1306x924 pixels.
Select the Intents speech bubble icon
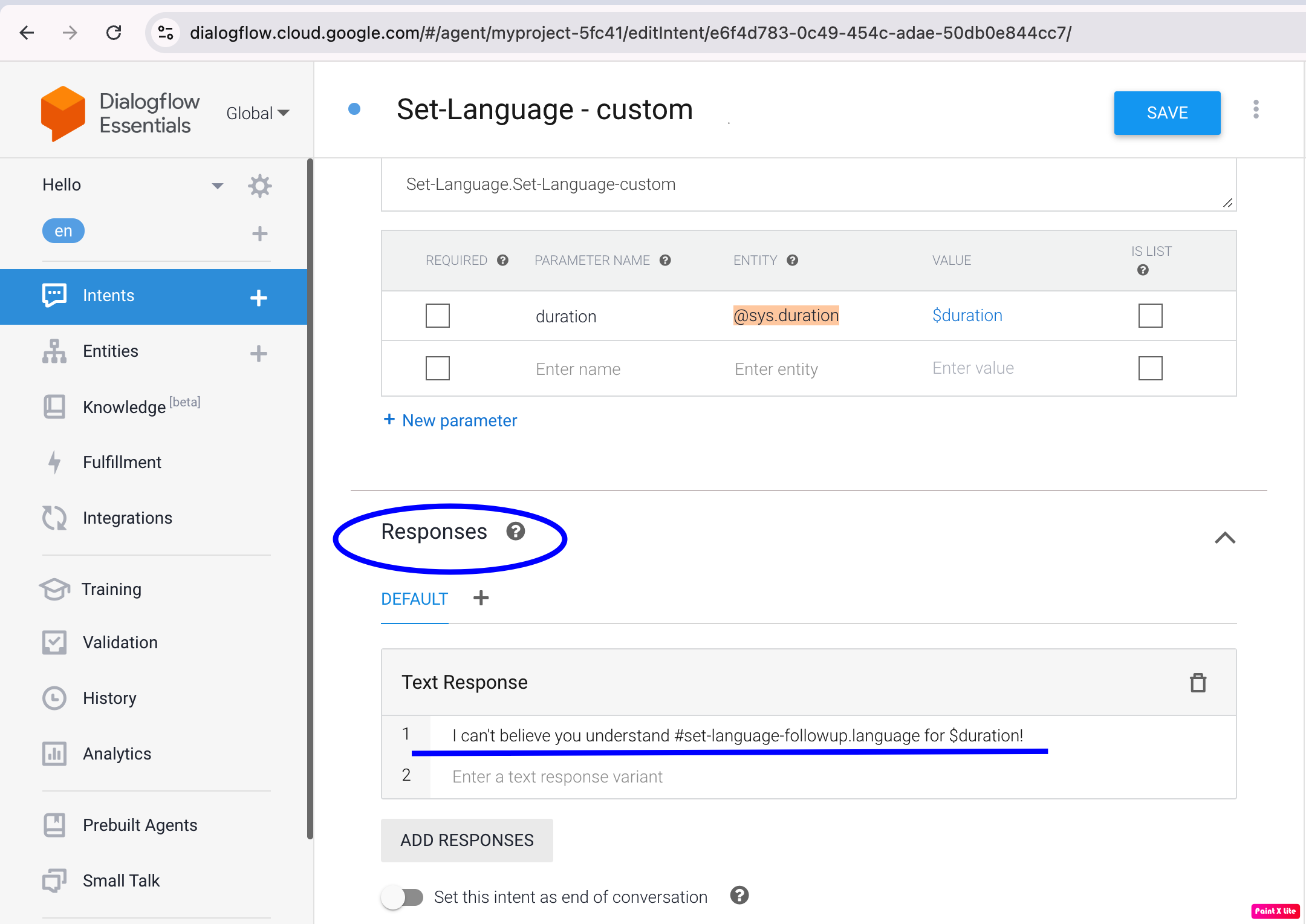pyautogui.click(x=54, y=295)
